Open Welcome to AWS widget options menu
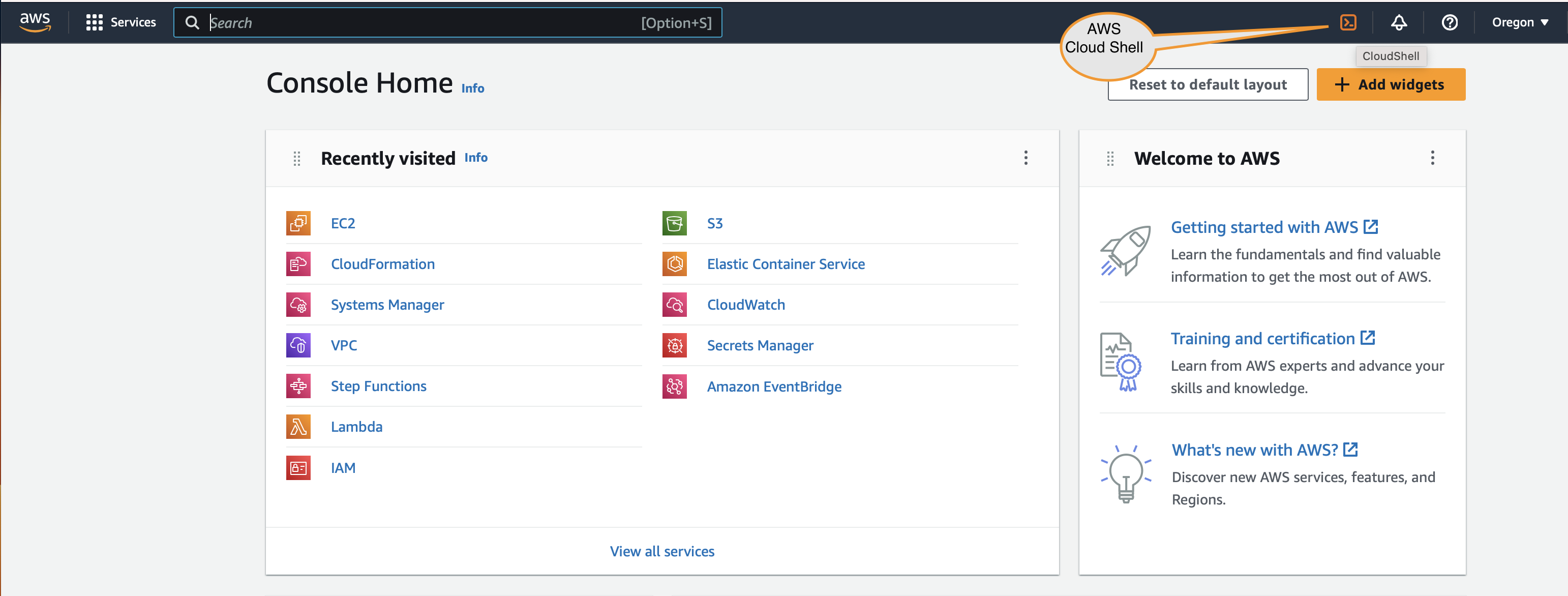The image size is (1568, 596). (1432, 158)
